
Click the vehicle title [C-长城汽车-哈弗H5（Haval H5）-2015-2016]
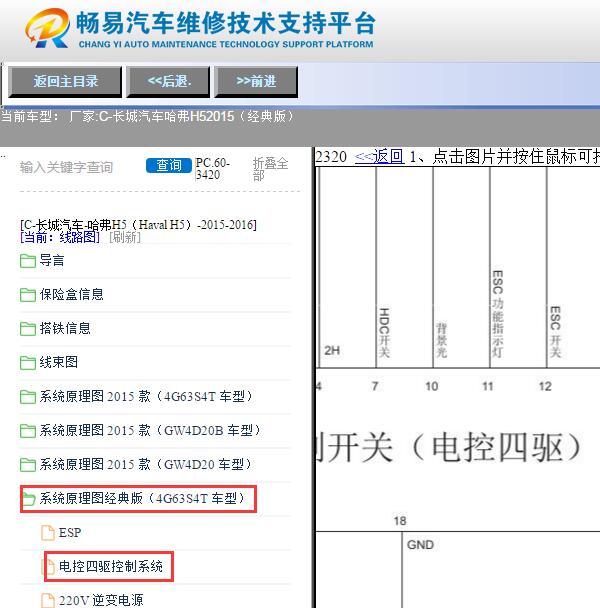(x=138, y=225)
